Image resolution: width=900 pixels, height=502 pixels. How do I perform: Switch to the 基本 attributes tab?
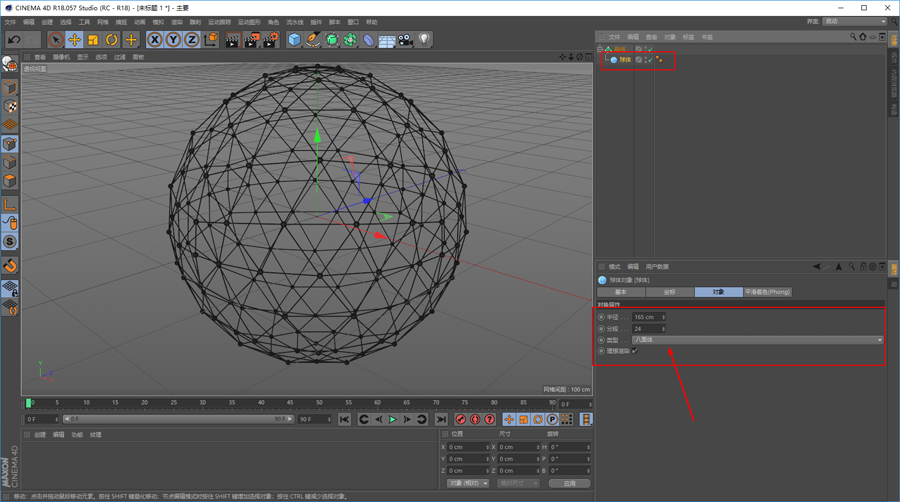(621, 292)
